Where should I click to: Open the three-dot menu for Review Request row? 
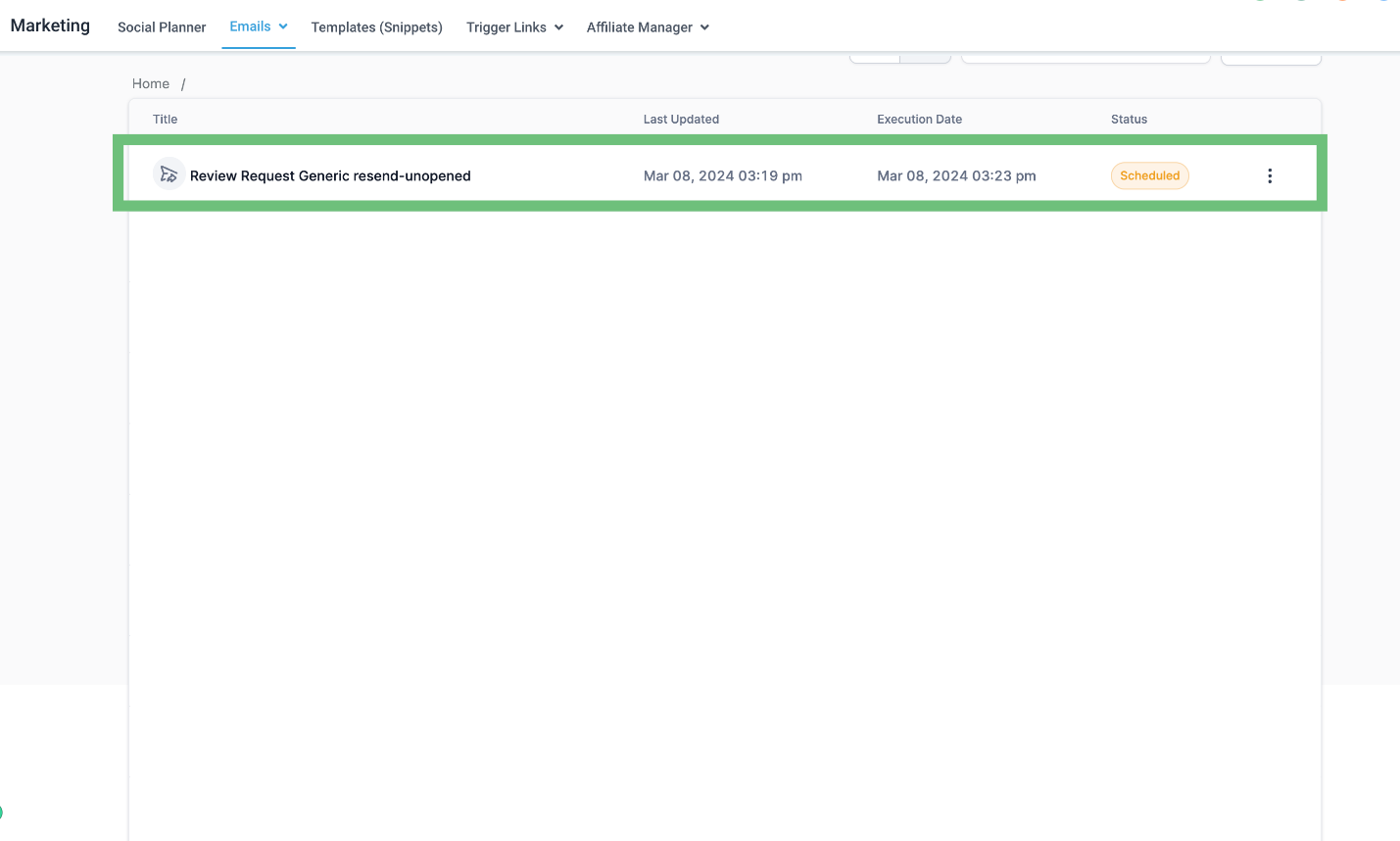click(1270, 176)
